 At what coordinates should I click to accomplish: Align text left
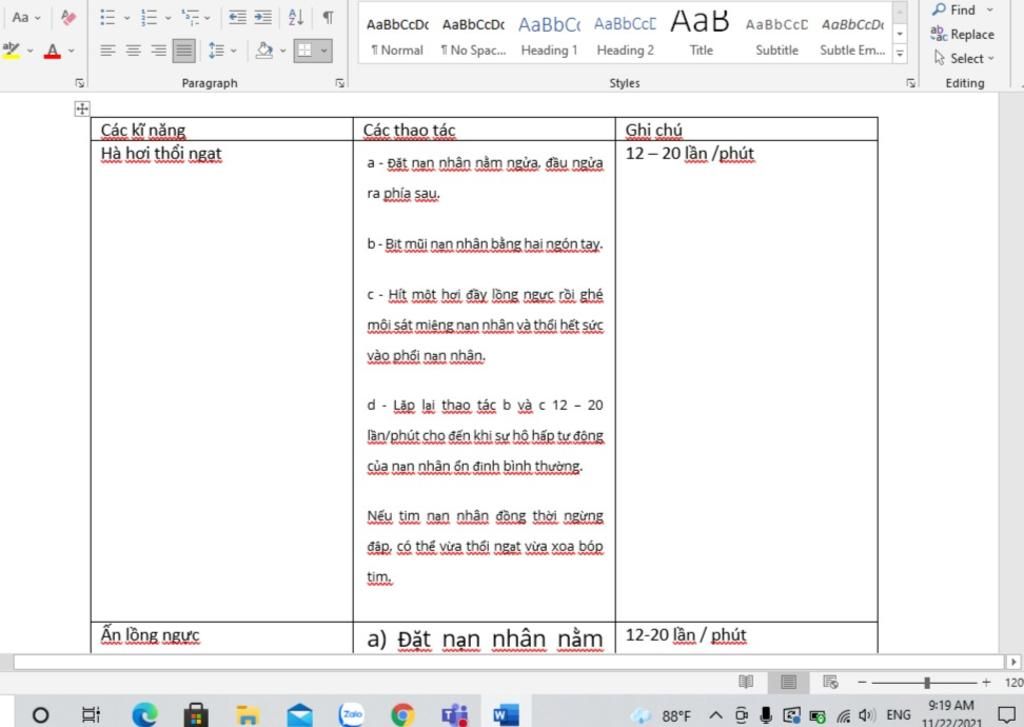pos(108,50)
